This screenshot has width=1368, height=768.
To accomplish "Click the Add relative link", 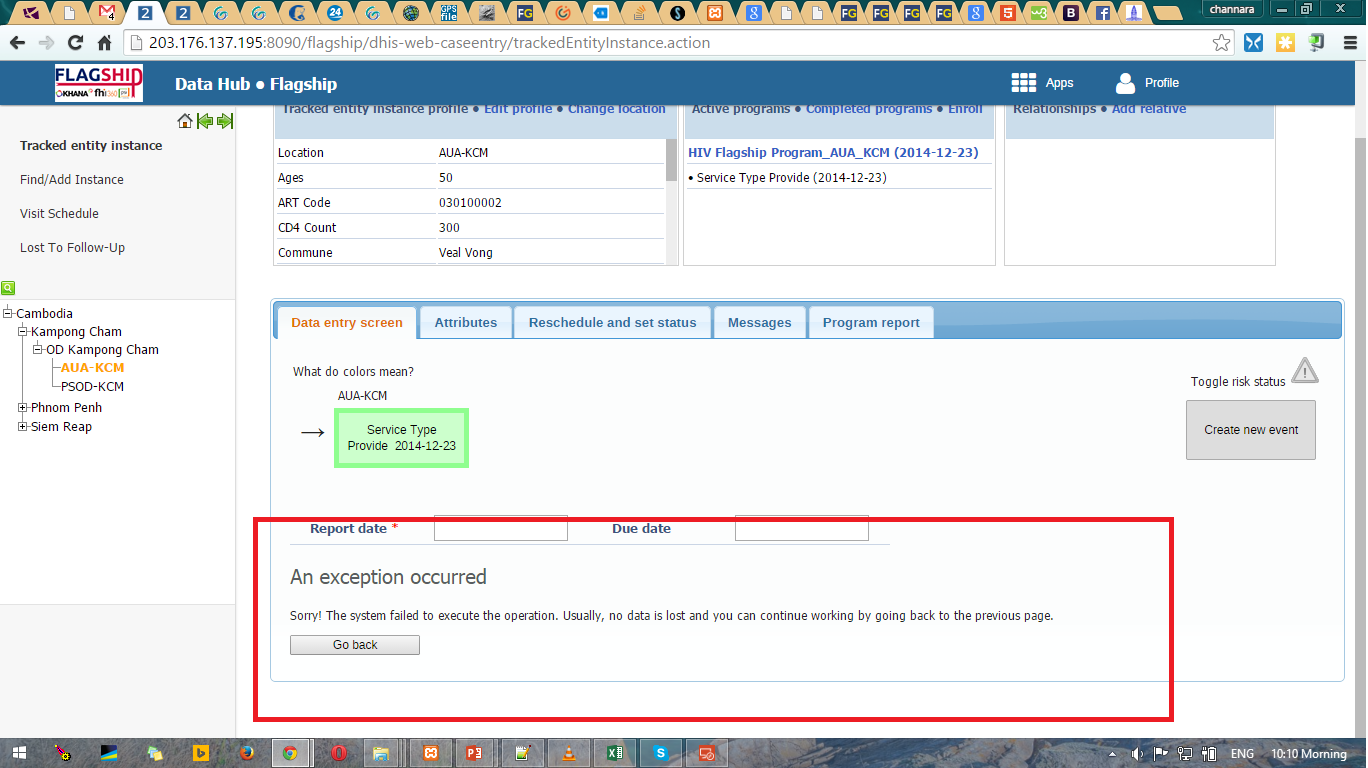I will [x=1149, y=109].
